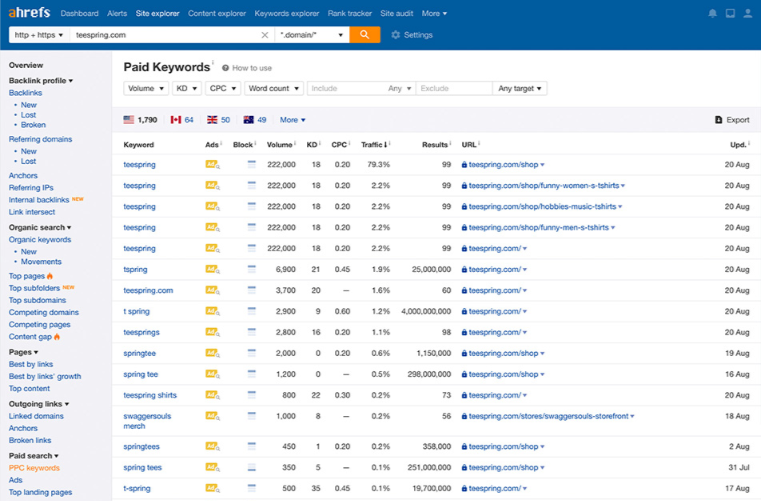View ads icon for tspring keyword
The image size is (762, 501).
tap(212, 269)
